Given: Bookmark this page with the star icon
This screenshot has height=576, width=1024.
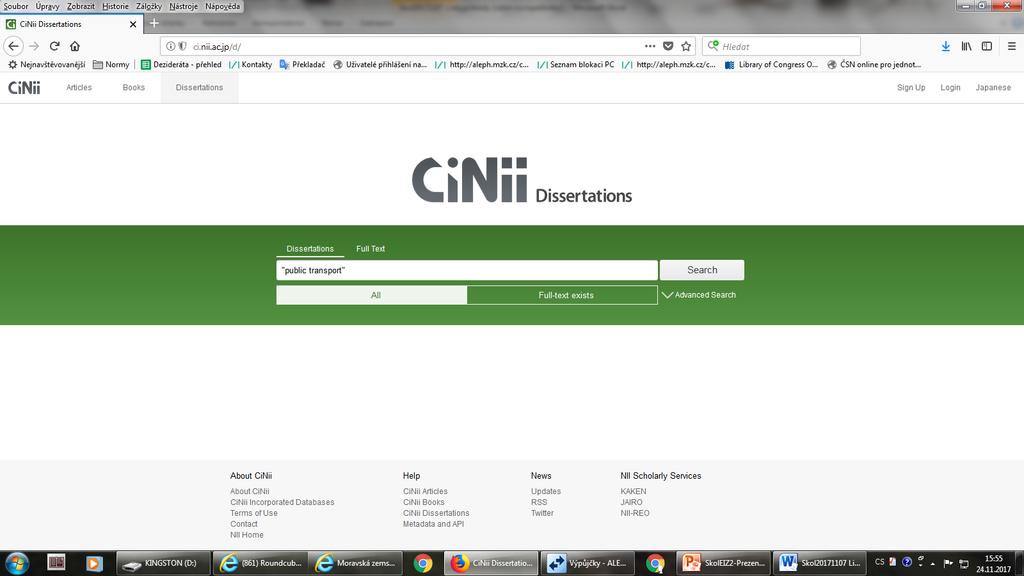Looking at the screenshot, I should click(x=686, y=46).
